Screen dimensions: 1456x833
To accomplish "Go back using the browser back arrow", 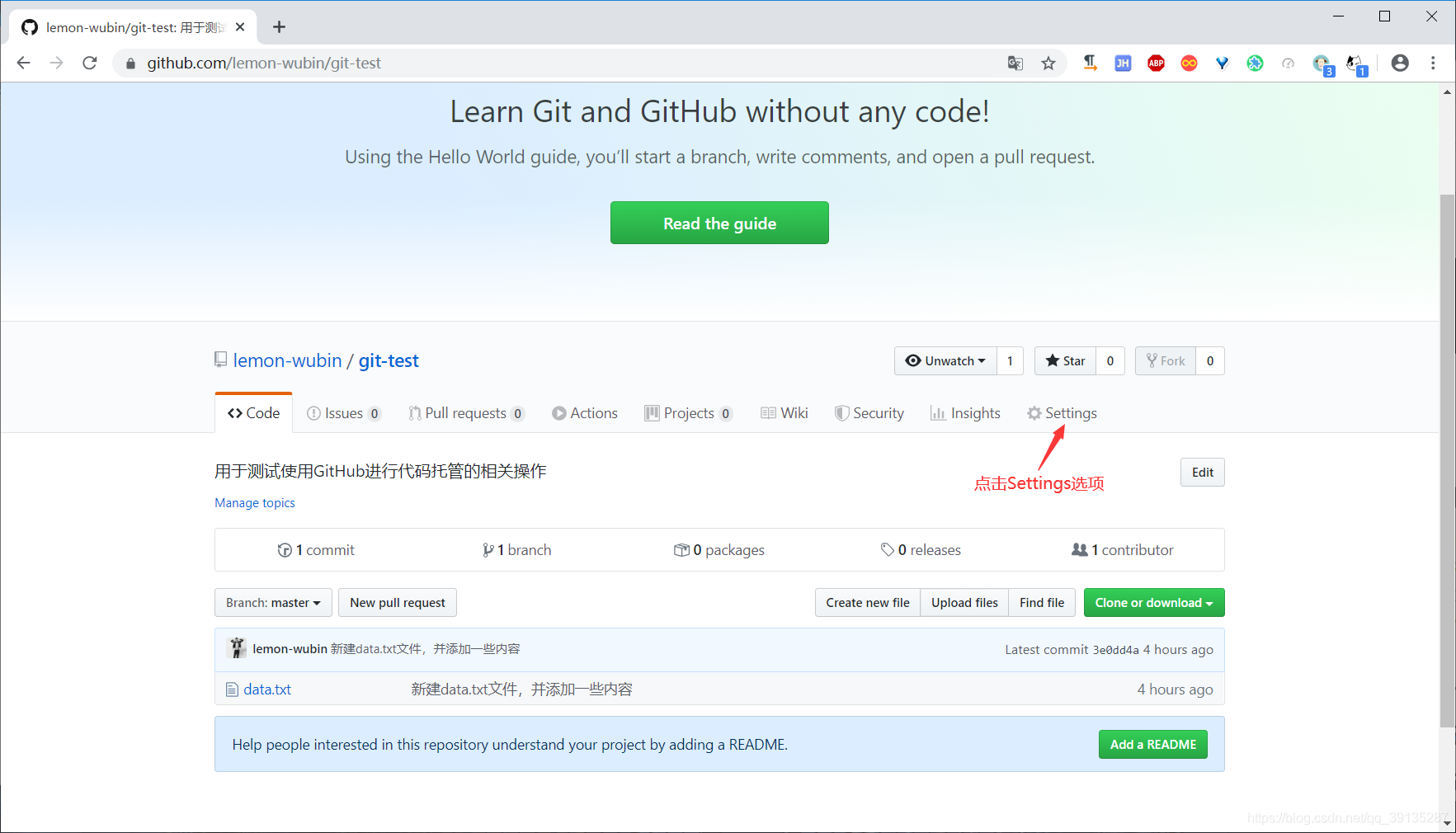I will (x=23, y=63).
